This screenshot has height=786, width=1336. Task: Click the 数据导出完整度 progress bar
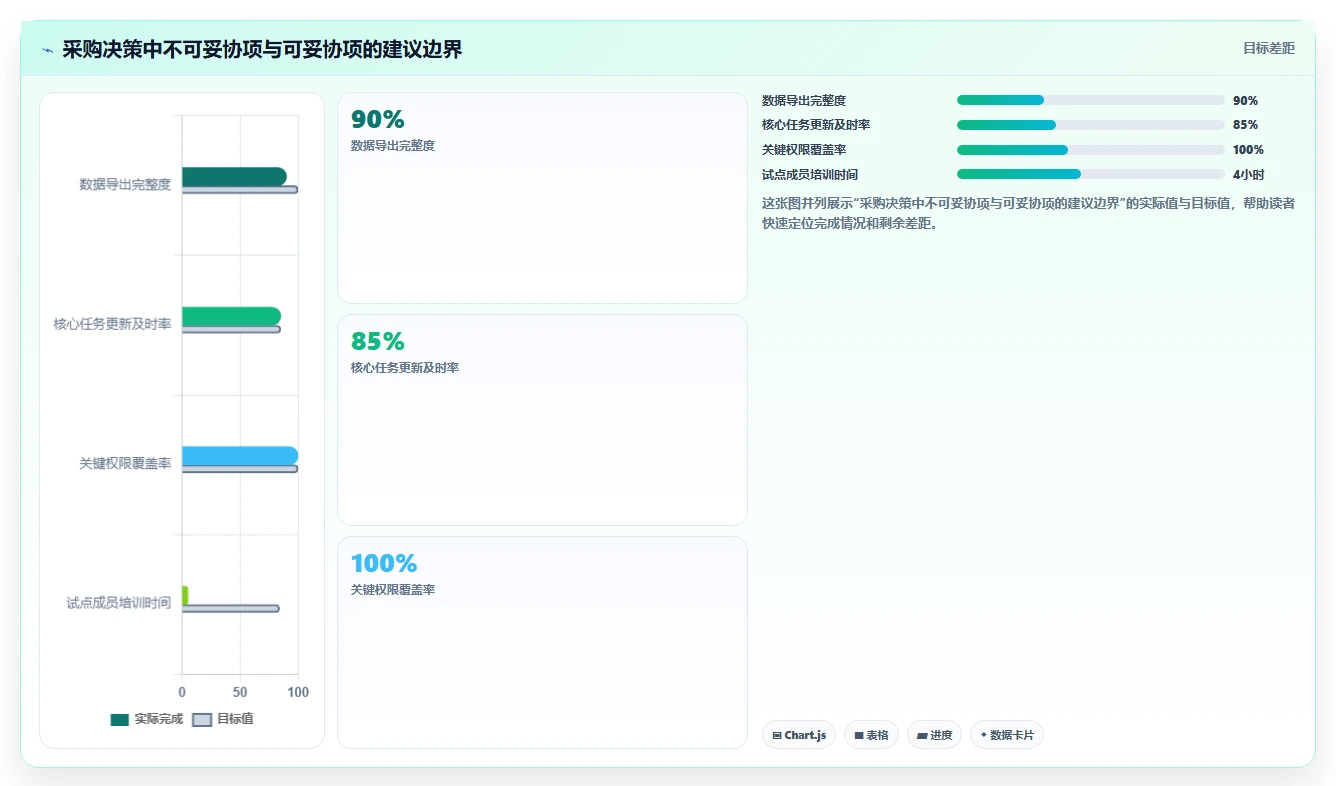point(1090,100)
